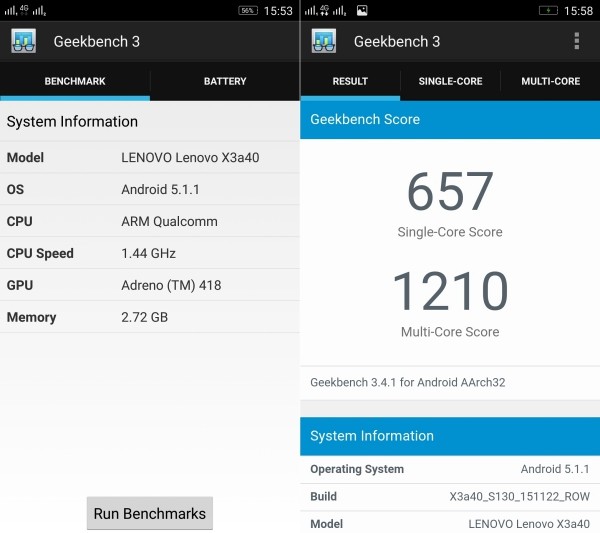Select the Build X3a40_S130_151122_ROW row
The width and height of the screenshot is (600, 533).
[x=450, y=497]
